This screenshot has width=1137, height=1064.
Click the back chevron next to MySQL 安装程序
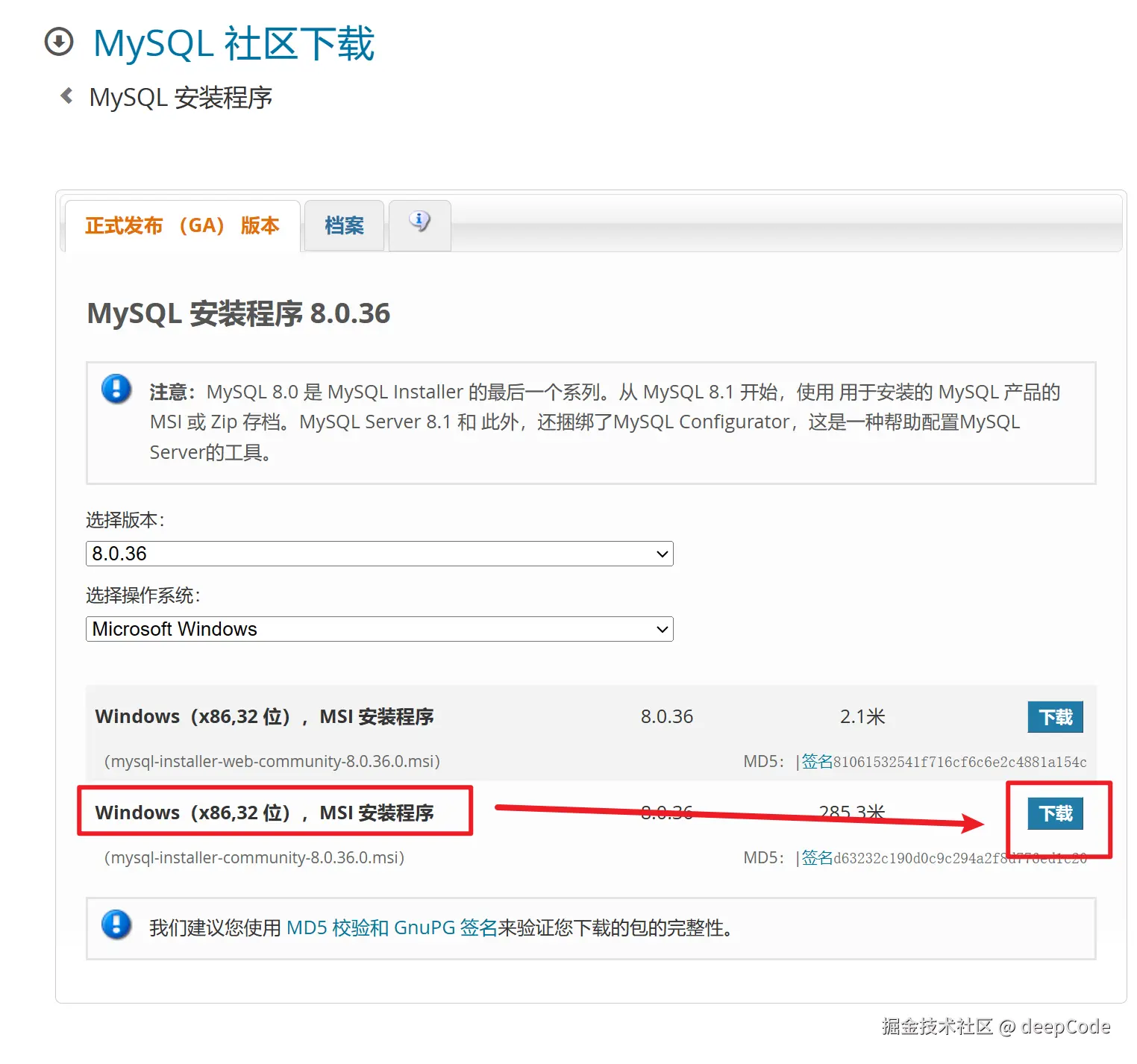pyautogui.click(x=66, y=96)
